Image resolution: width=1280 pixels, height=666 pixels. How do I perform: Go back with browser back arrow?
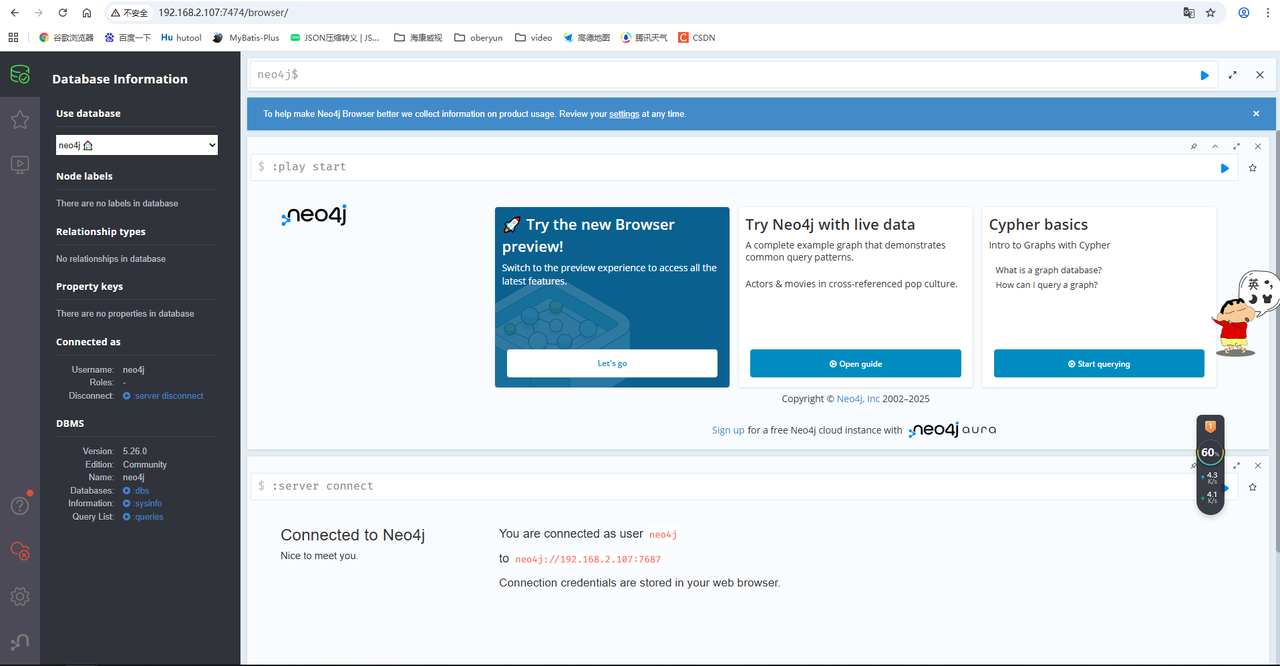pos(15,13)
